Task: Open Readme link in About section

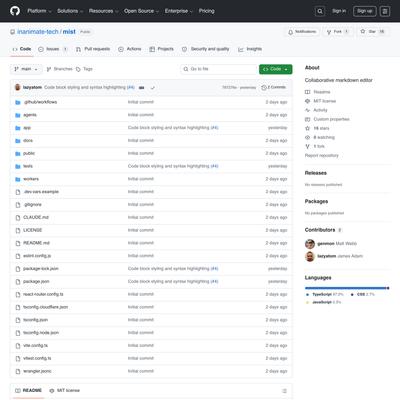Action: pyautogui.click(x=322, y=92)
